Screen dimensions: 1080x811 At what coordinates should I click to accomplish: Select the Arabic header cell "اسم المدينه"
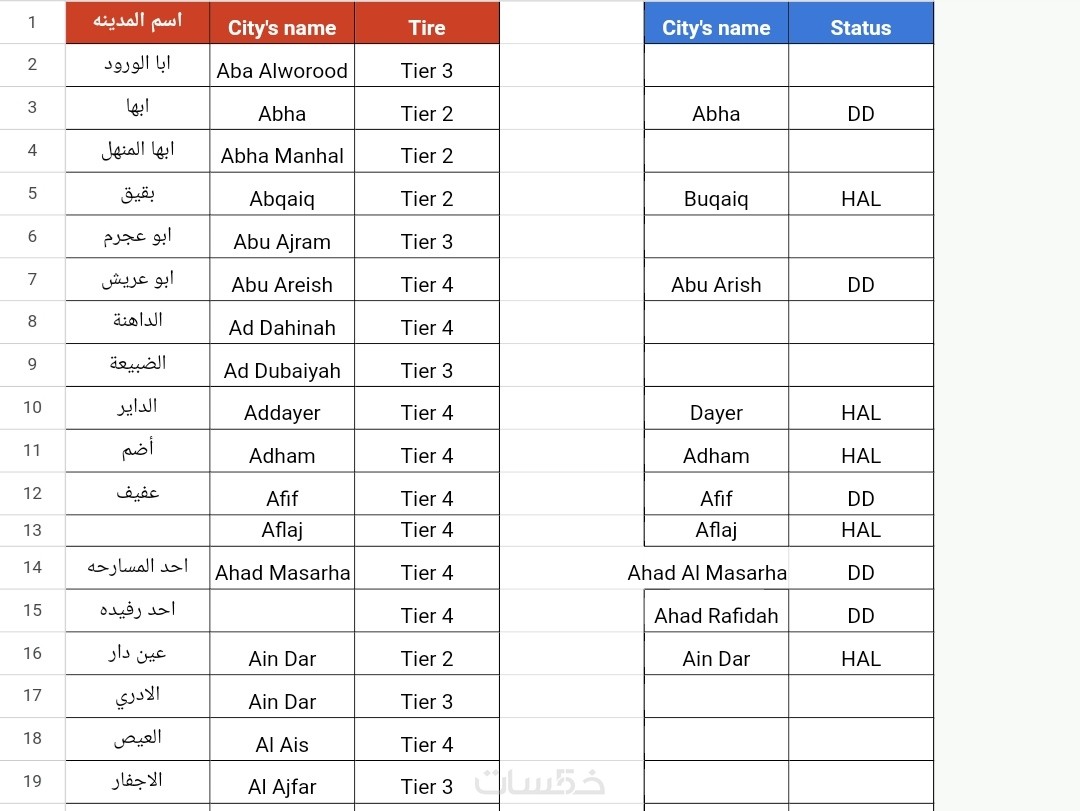(138, 23)
